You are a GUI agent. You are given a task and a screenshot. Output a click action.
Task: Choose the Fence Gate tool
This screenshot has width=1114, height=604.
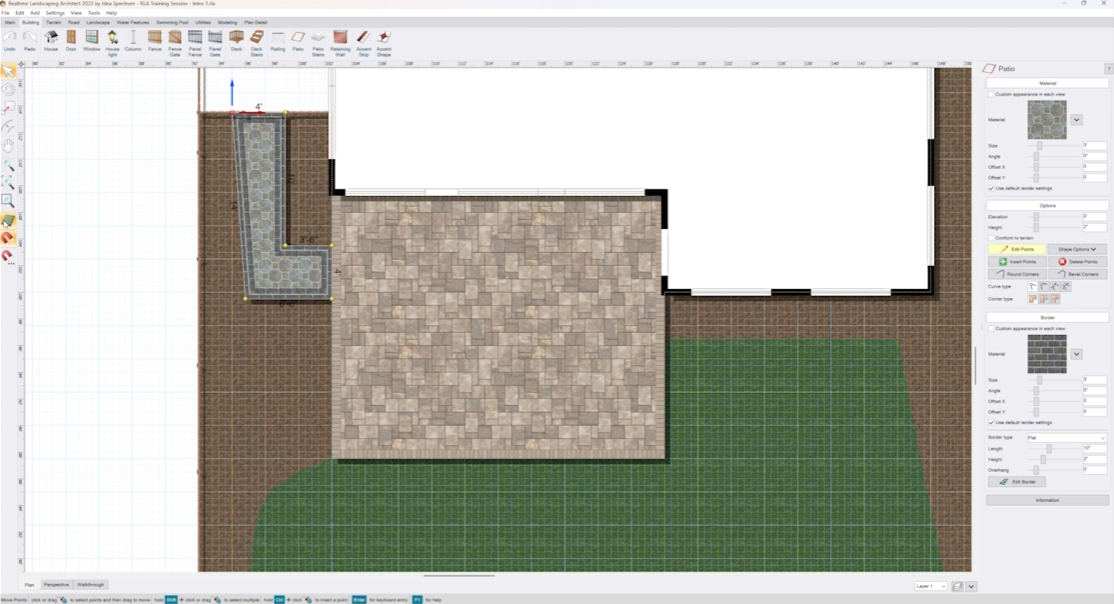(x=175, y=43)
